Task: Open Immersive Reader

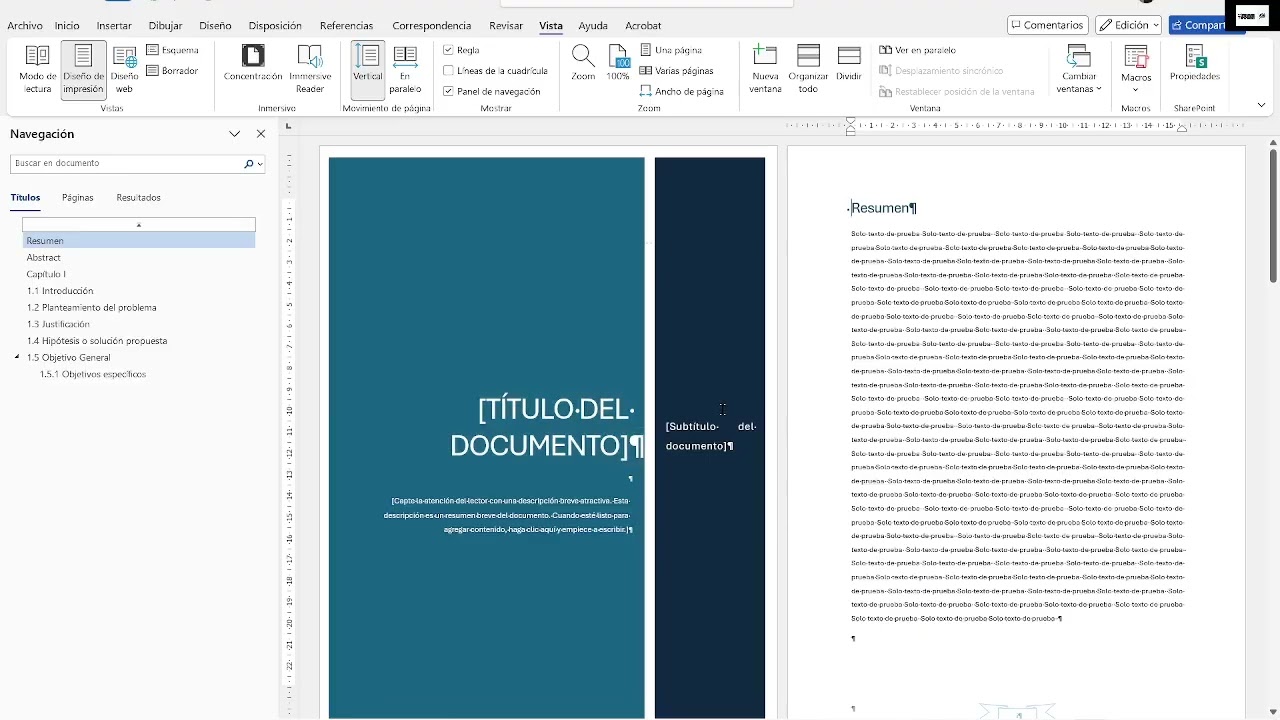Action: (310, 70)
